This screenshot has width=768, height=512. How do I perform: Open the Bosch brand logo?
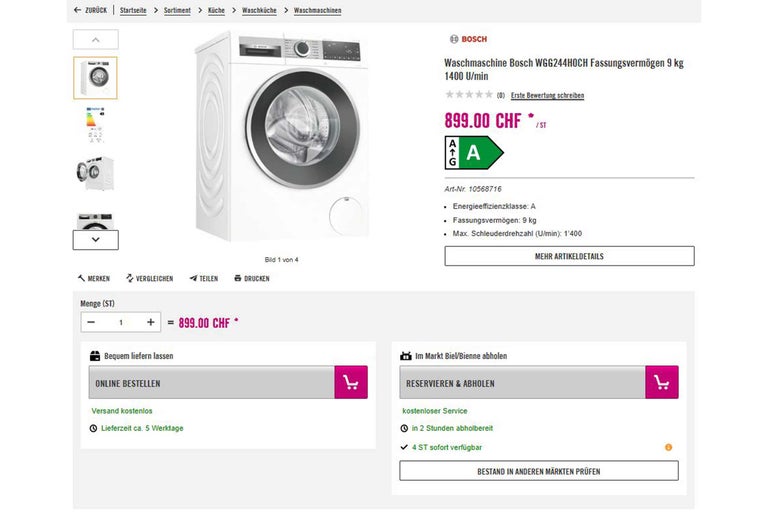[x=468, y=39]
